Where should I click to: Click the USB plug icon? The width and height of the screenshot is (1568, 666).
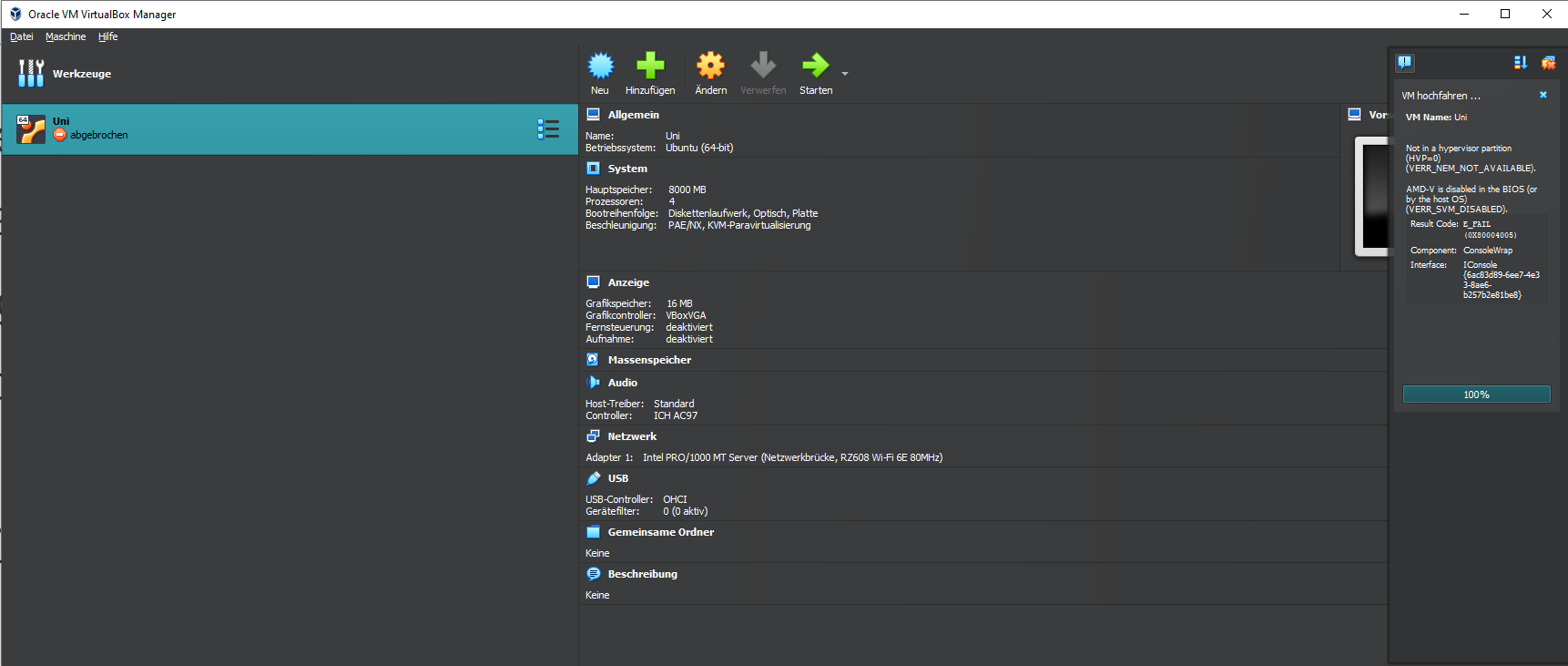point(594,478)
